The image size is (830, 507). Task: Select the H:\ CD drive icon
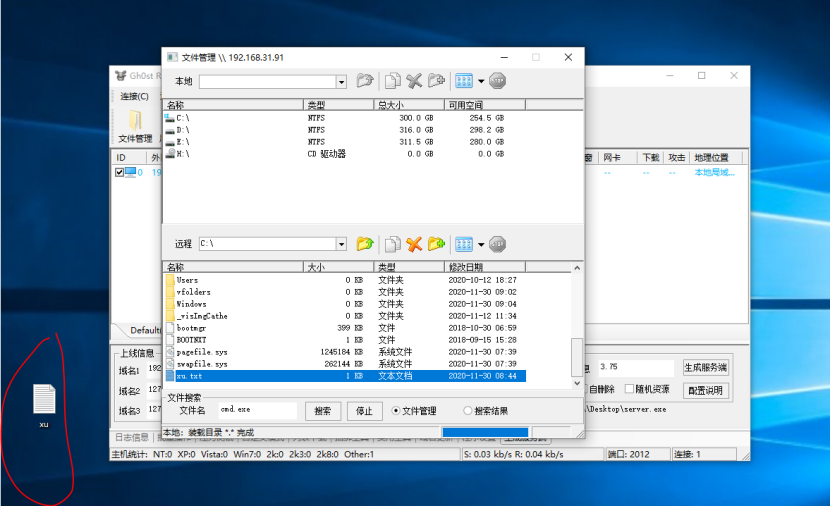pos(170,153)
